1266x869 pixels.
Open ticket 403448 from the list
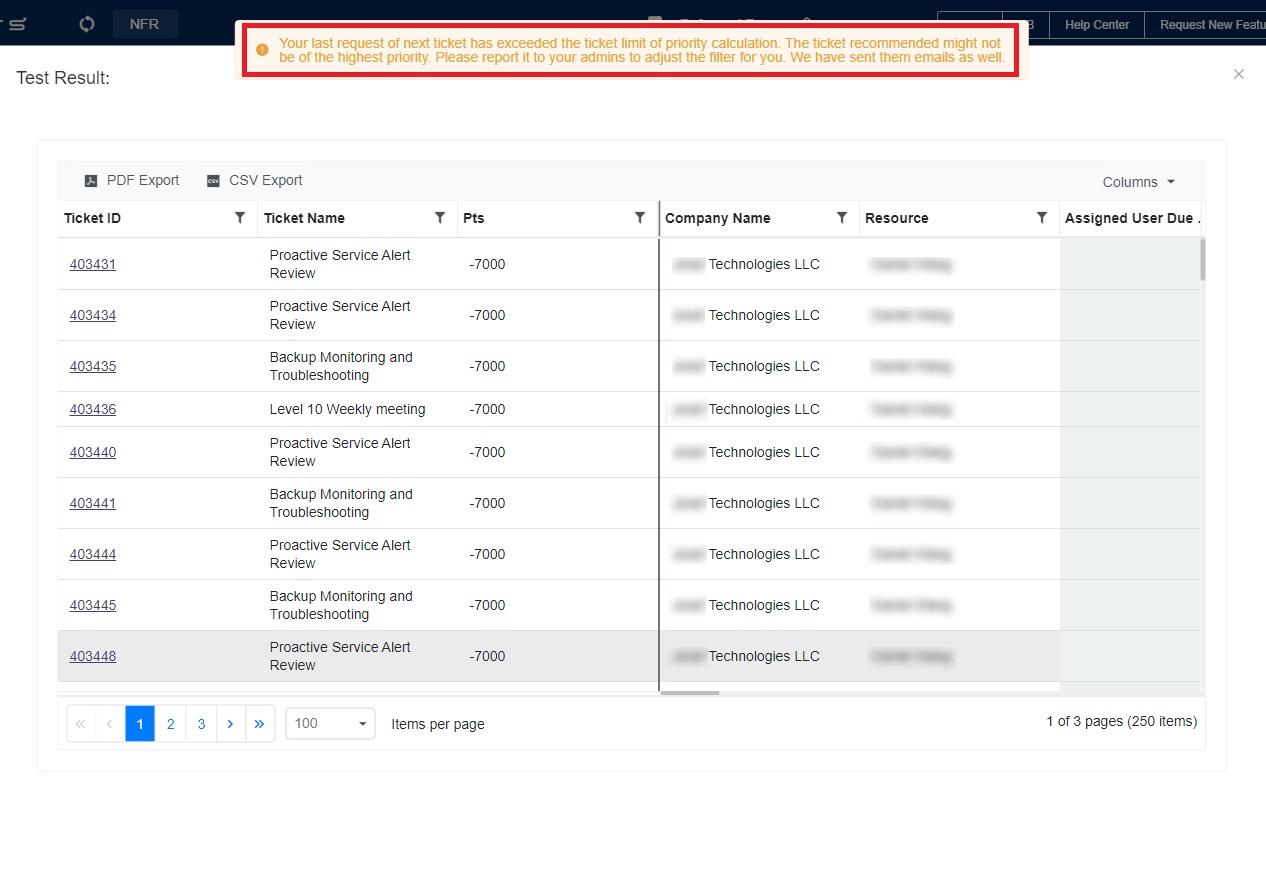[92, 656]
